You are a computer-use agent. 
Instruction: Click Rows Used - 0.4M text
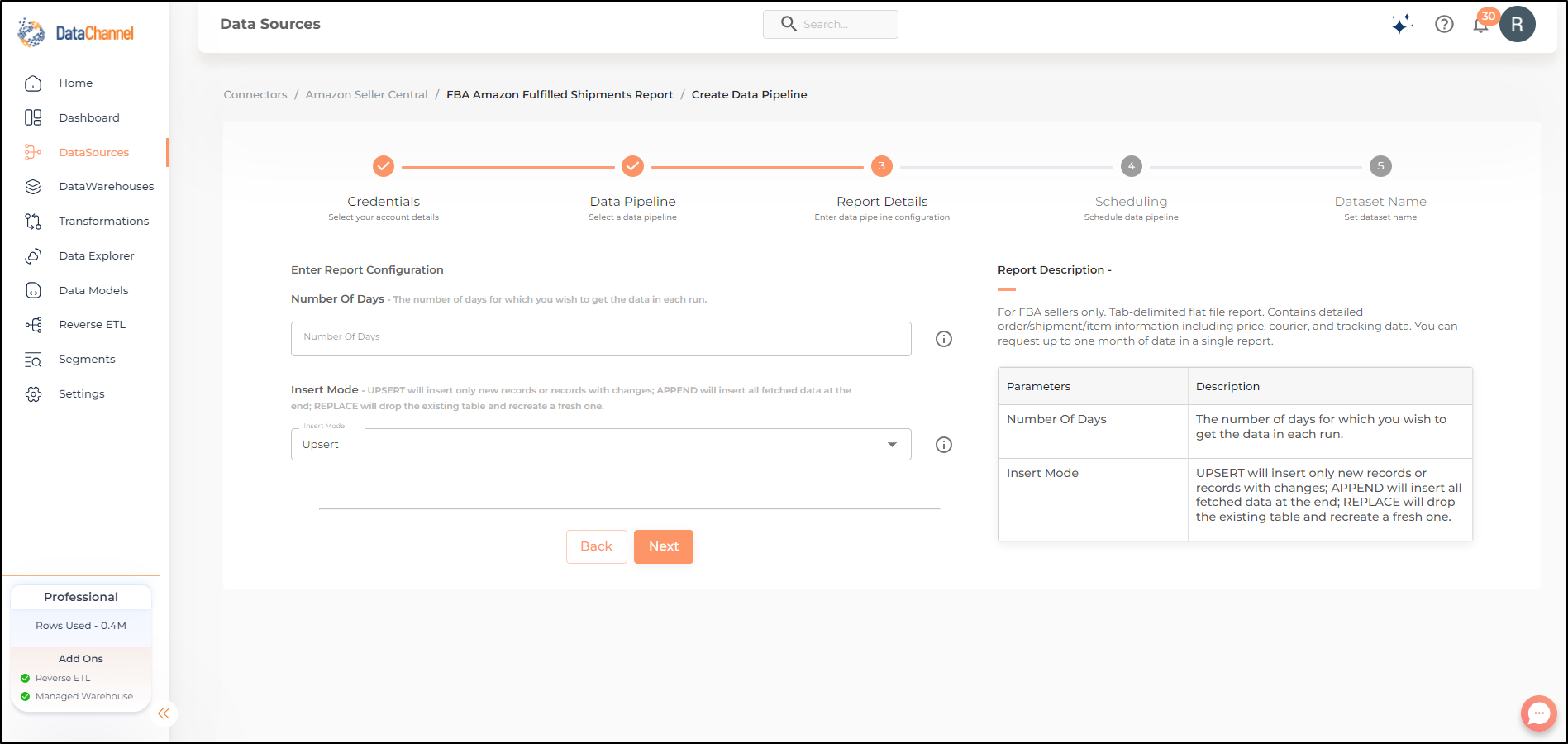(x=81, y=626)
